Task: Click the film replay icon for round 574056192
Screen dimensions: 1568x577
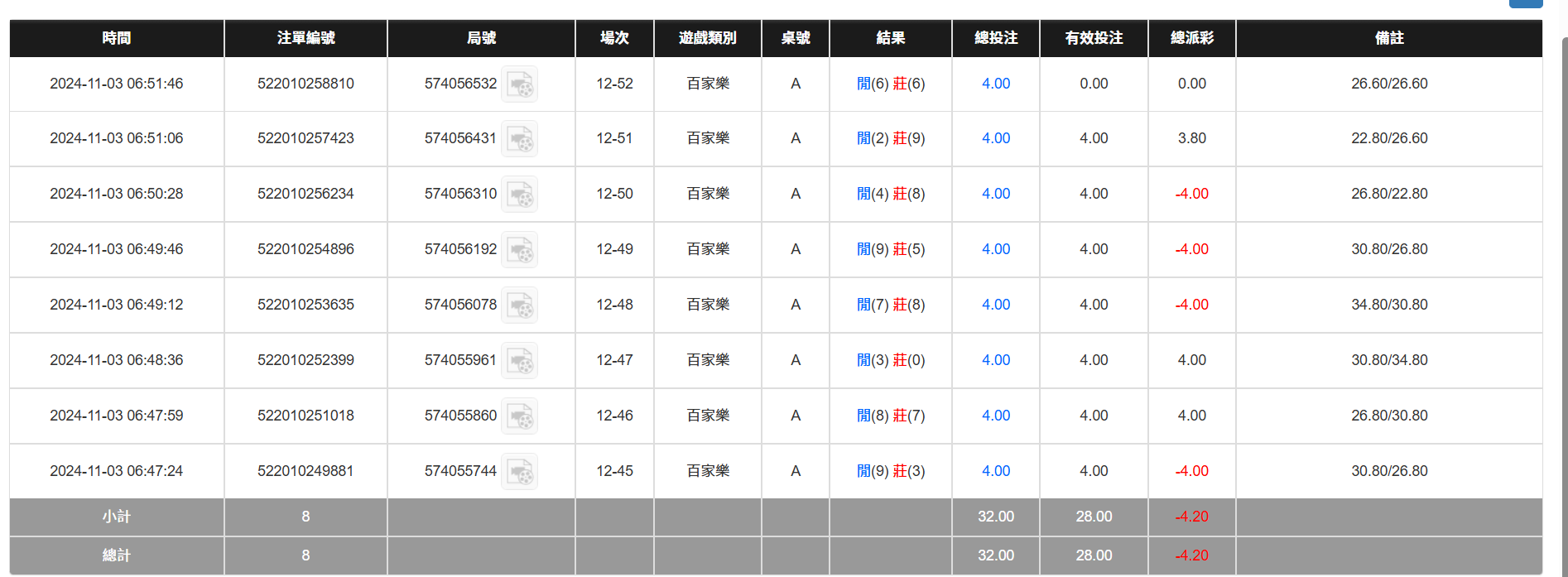Action: (x=520, y=249)
